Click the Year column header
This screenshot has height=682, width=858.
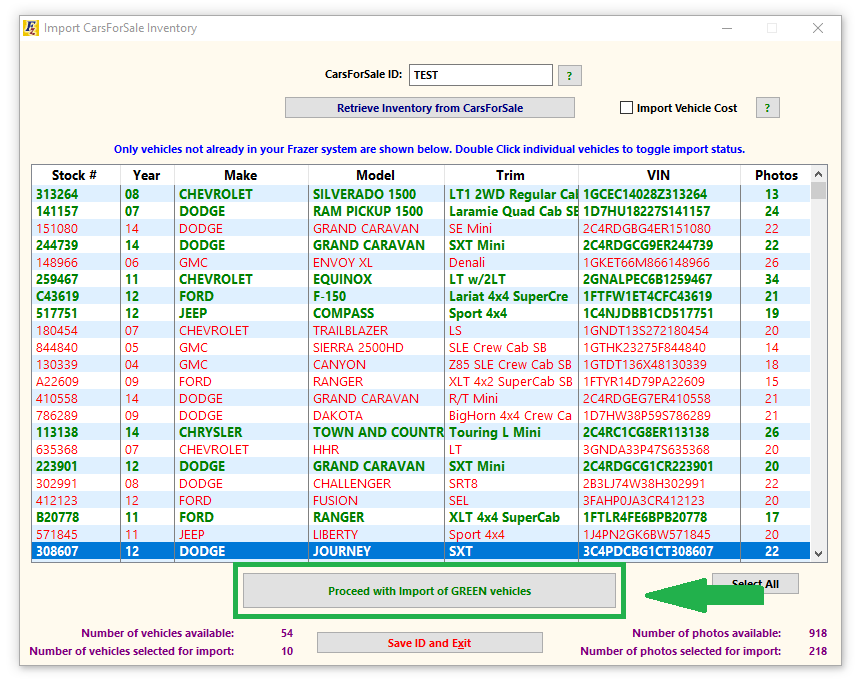coord(147,175)
